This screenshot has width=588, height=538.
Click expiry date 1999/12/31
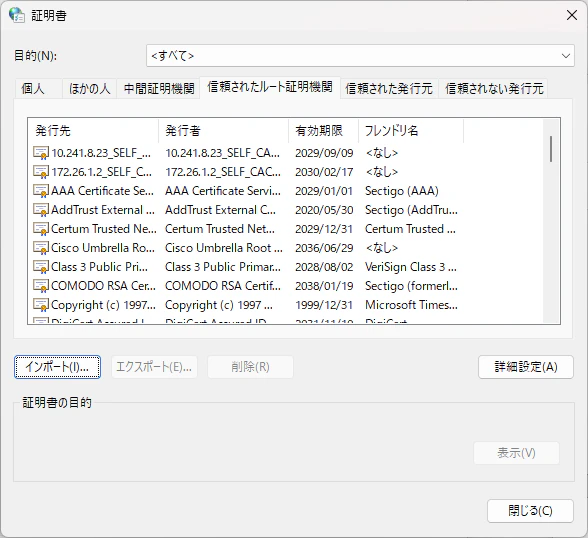tap(324, 305)
